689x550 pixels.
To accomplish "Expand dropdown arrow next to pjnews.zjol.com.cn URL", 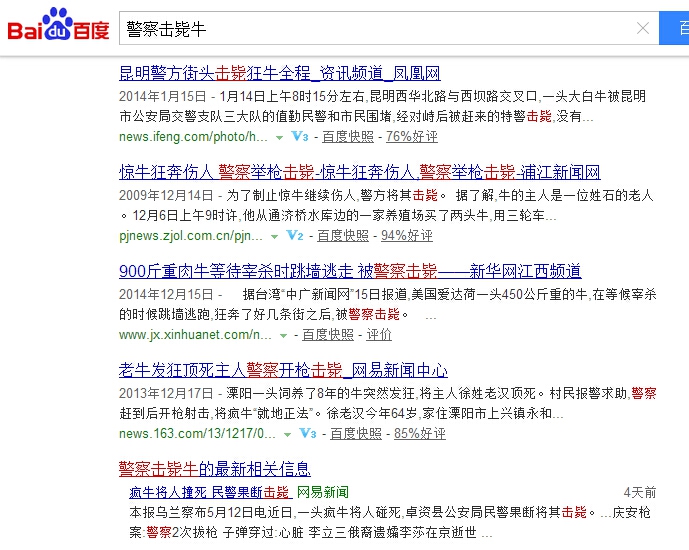I will point(274,237).
